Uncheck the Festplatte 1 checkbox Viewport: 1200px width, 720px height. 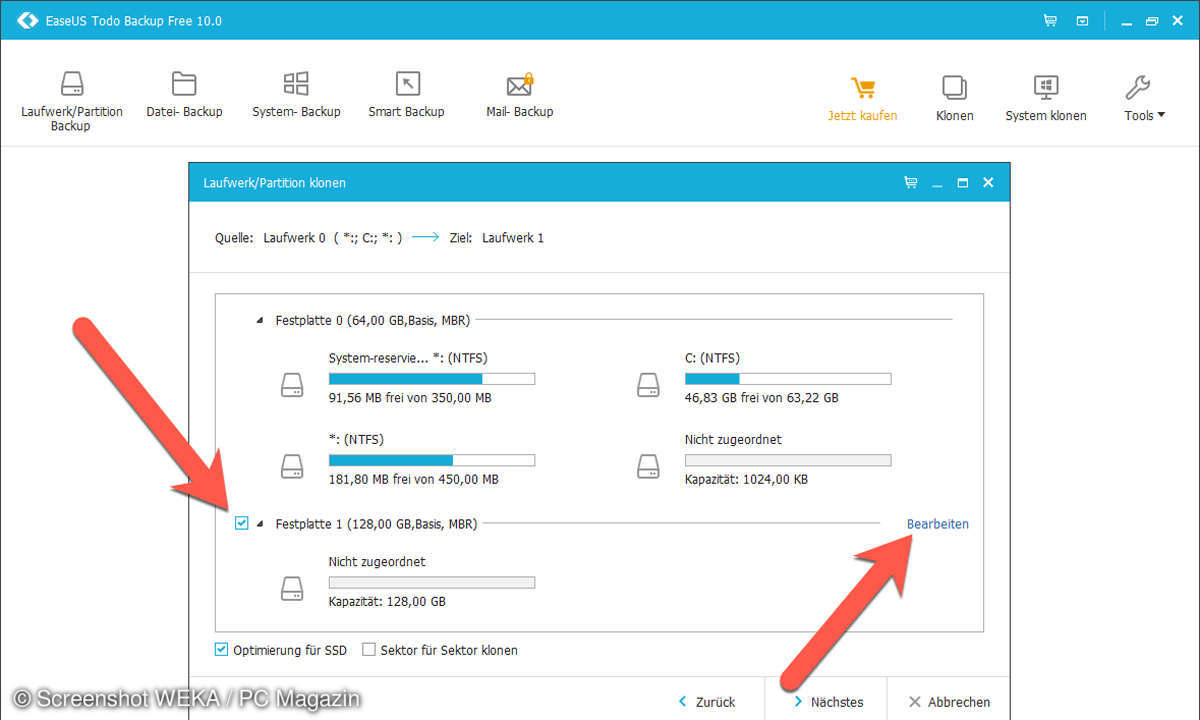click(x=241, y=523)
